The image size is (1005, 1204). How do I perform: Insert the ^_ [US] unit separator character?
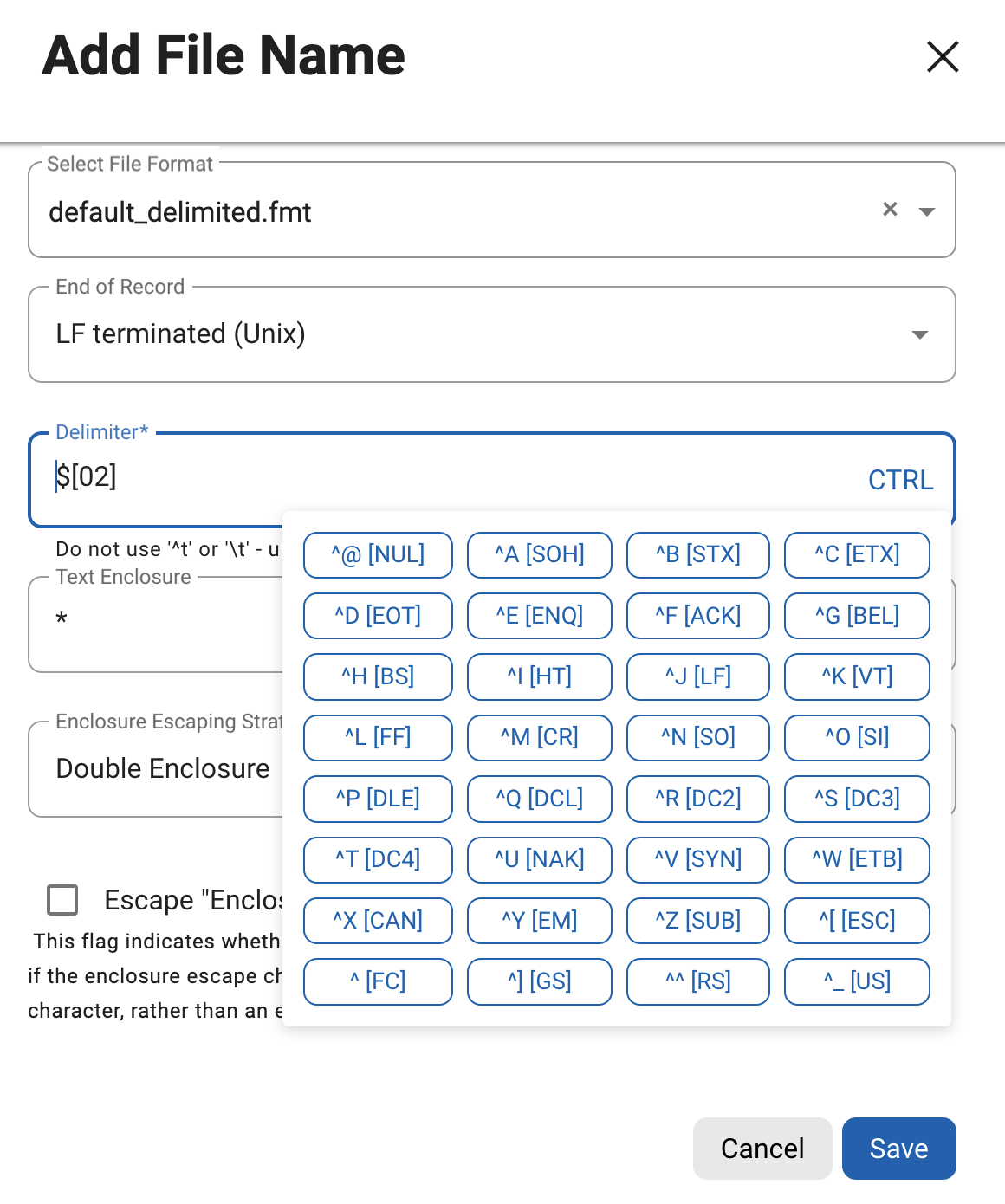[856, 981]
